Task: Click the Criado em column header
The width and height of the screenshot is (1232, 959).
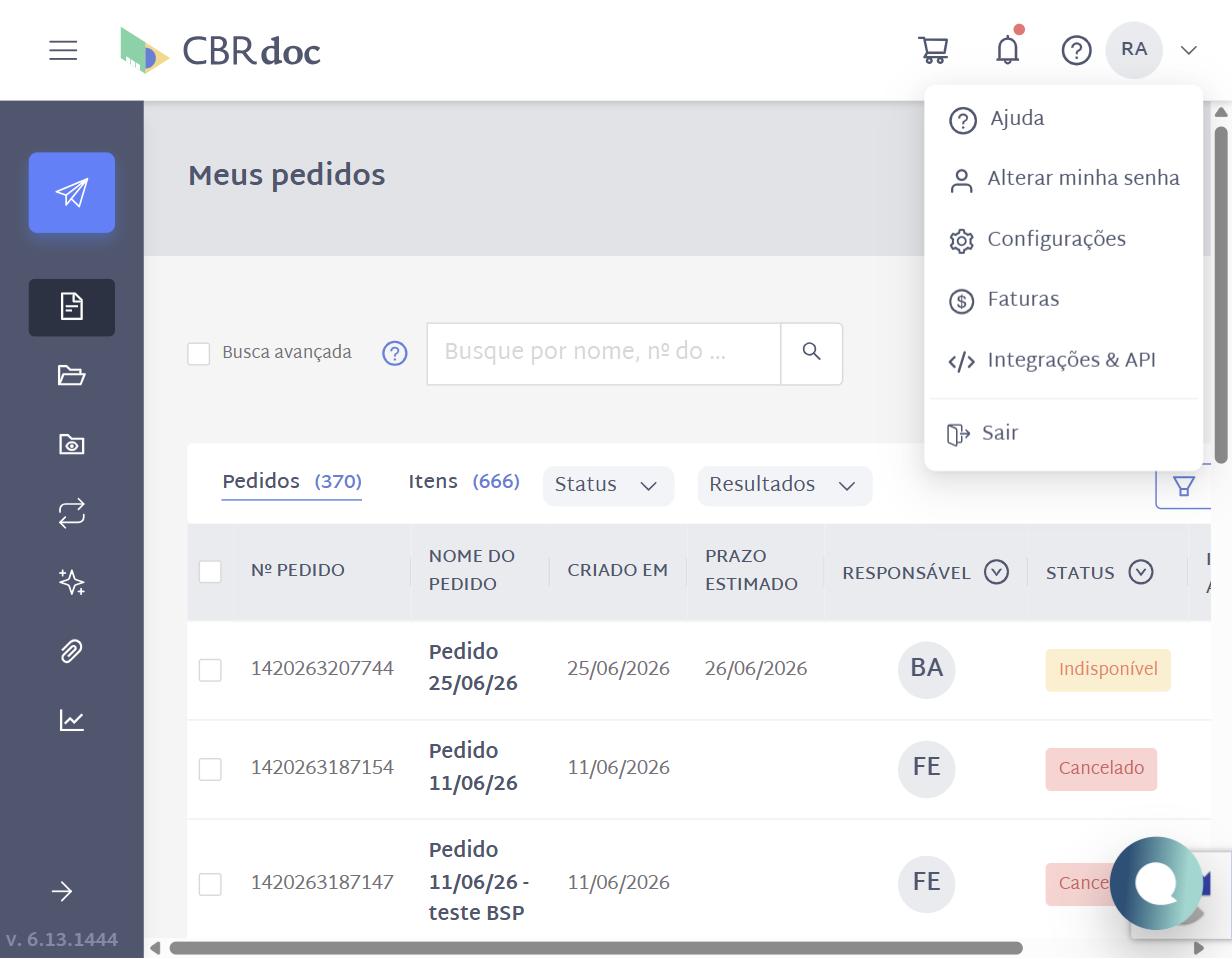Action: click(x=617, y=571)
